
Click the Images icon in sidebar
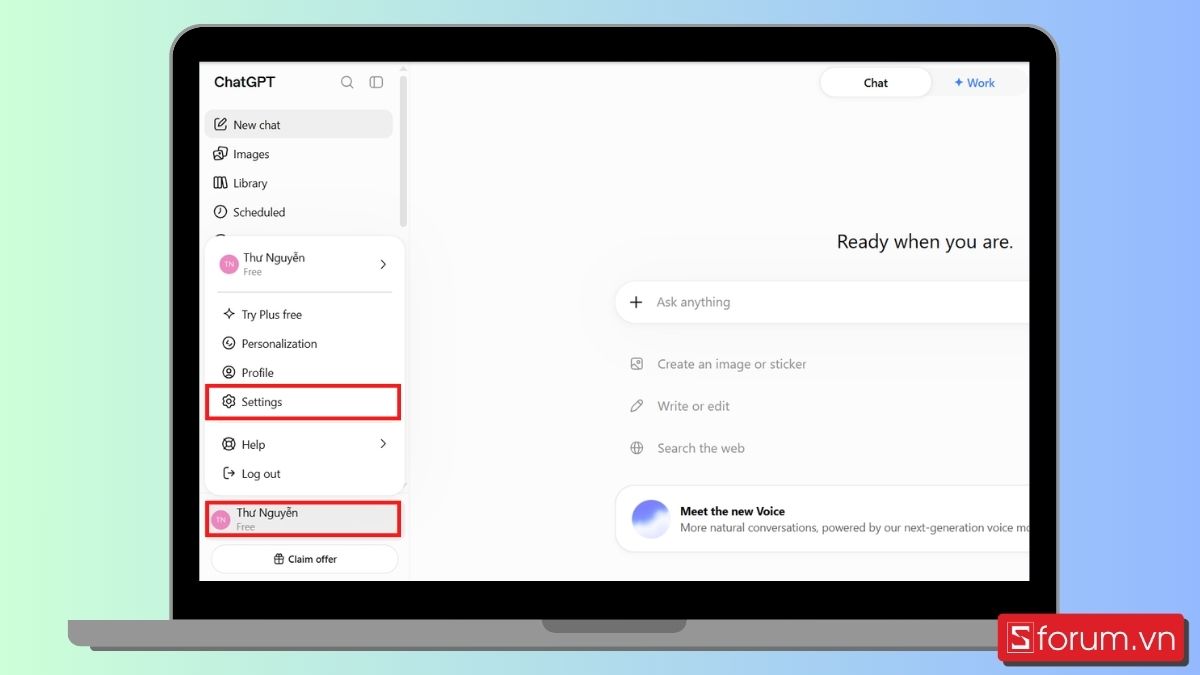point(221,154)
